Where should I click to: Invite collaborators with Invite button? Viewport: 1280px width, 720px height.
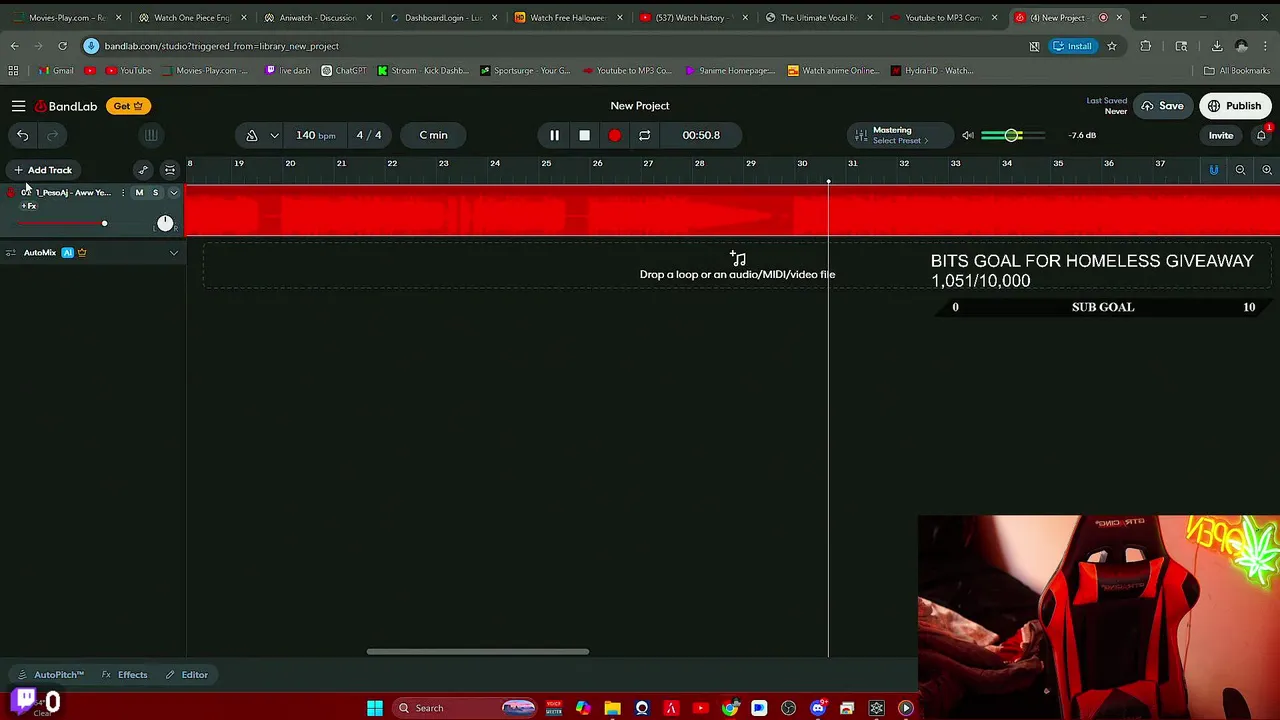1220,135
